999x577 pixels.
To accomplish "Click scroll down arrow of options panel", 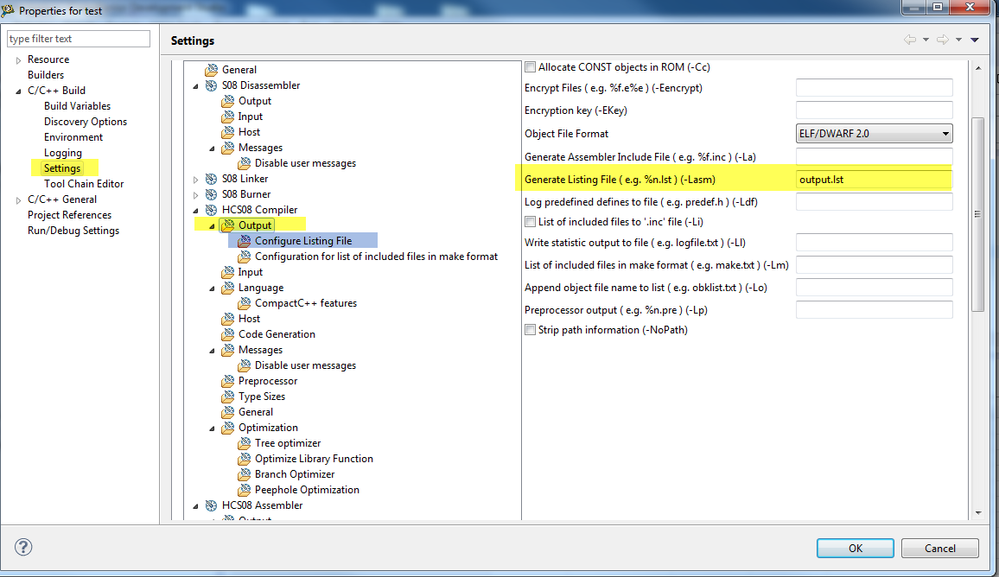I will click(x=978, y=513).
